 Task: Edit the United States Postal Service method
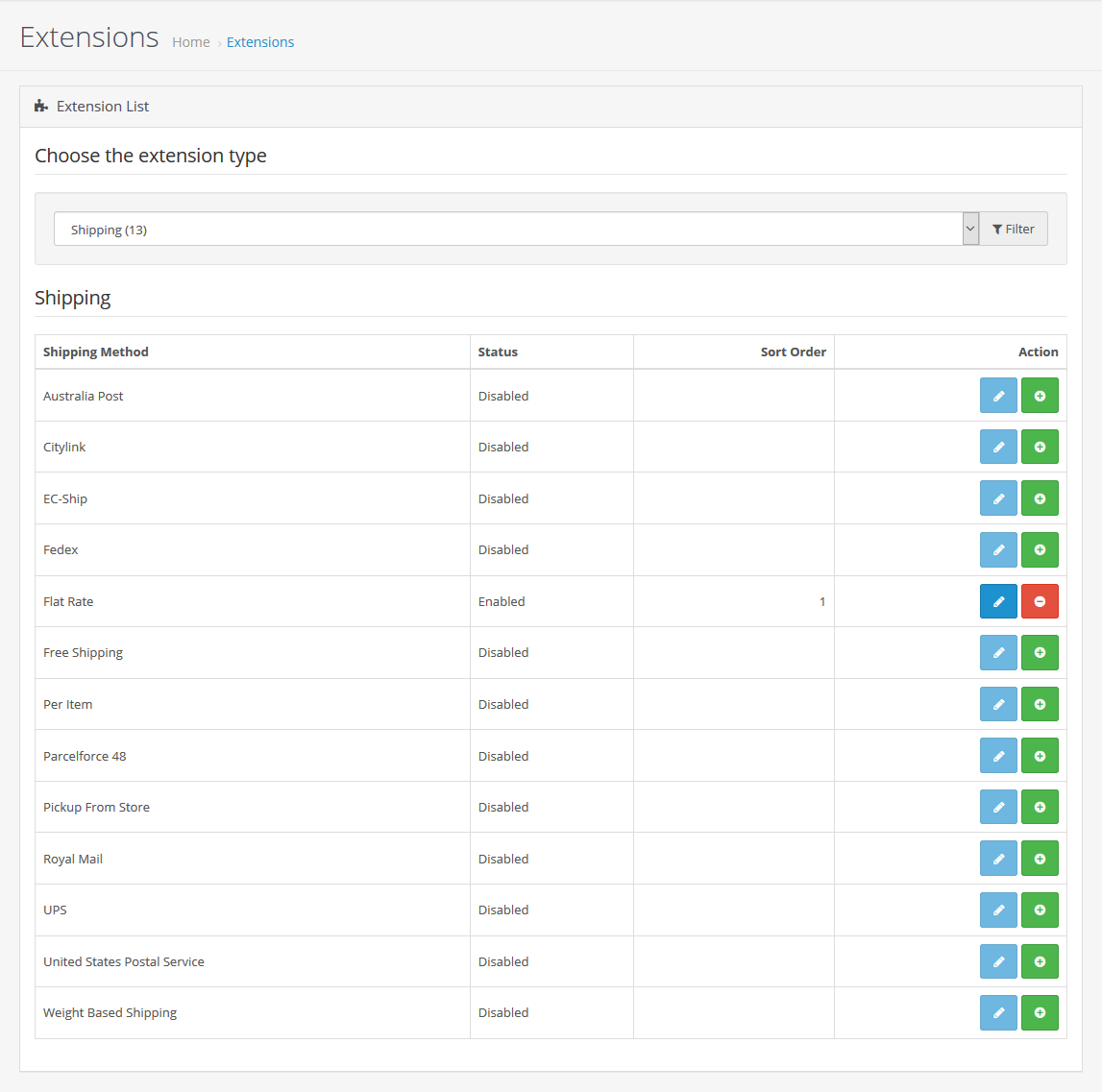point(998,960)
